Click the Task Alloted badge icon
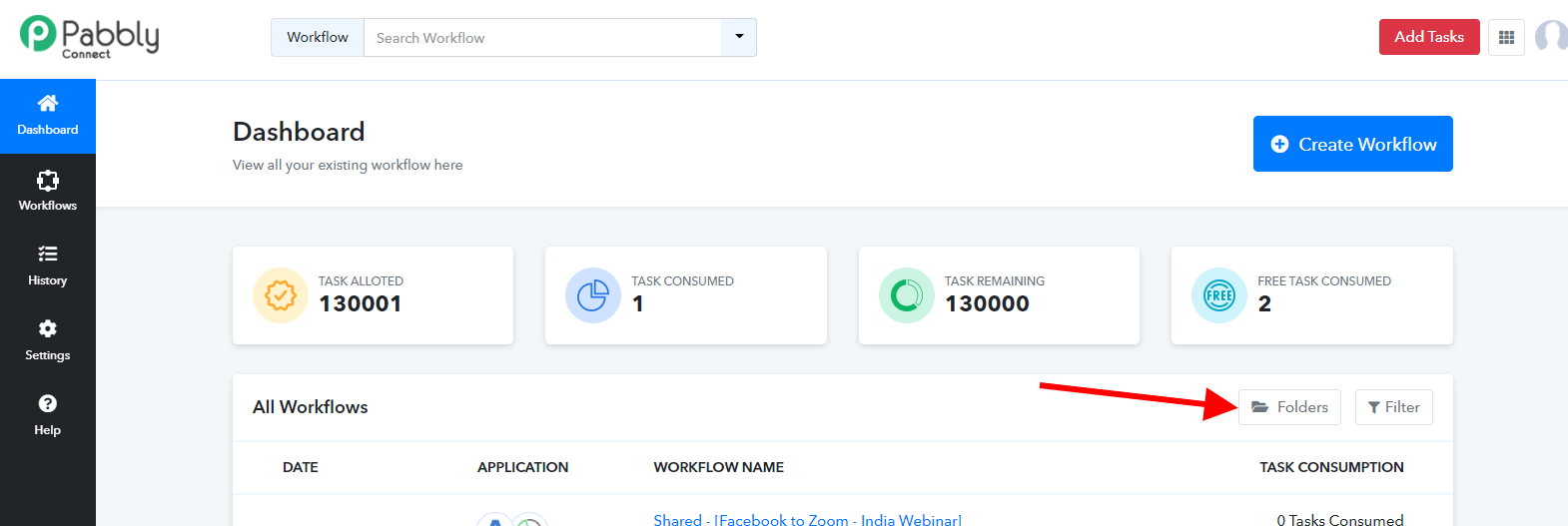The width and height of the screenshot is (1568, 526). [x=281, y=295]
